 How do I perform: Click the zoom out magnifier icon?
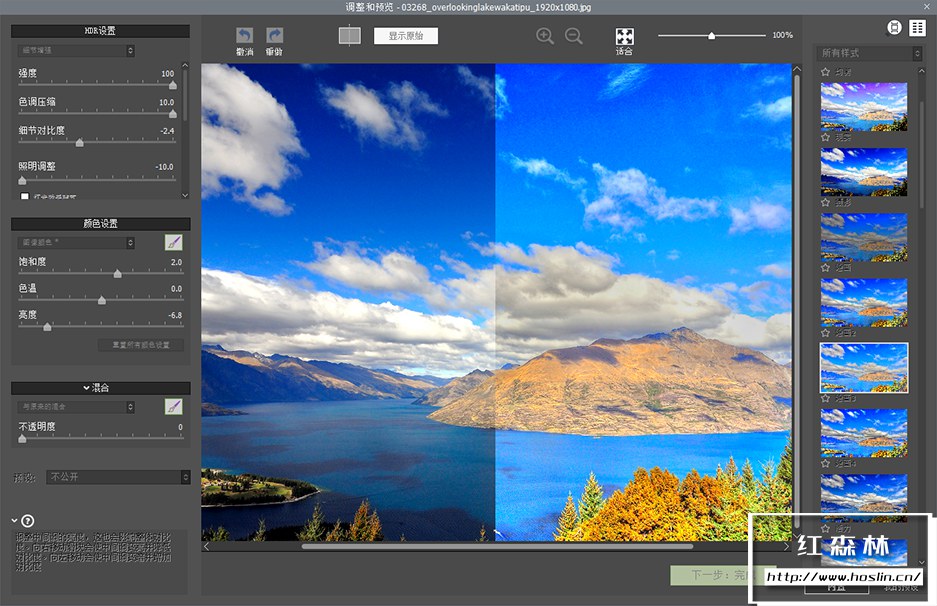[x=574, y=36]
